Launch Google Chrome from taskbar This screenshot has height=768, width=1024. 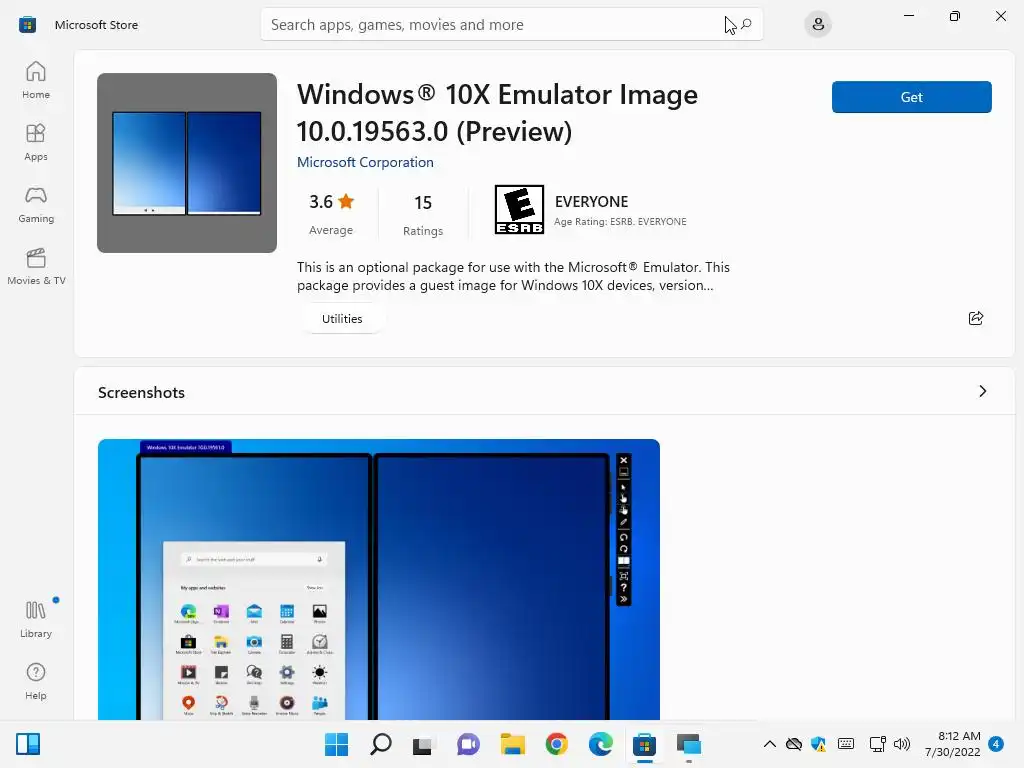(x=556, y=744)
